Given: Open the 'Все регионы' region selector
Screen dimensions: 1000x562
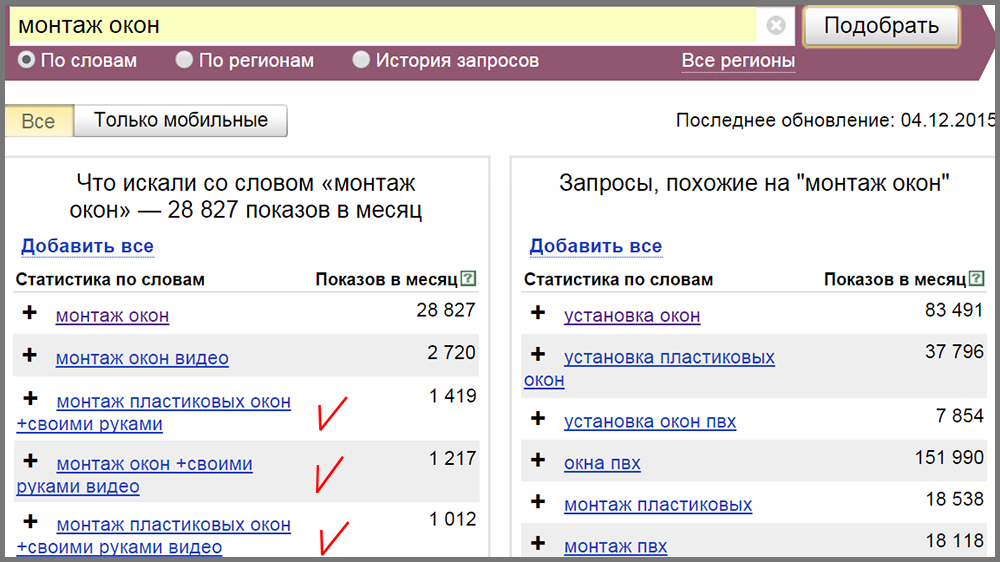Looking at the screenshot, I should [x=738, y=61].
